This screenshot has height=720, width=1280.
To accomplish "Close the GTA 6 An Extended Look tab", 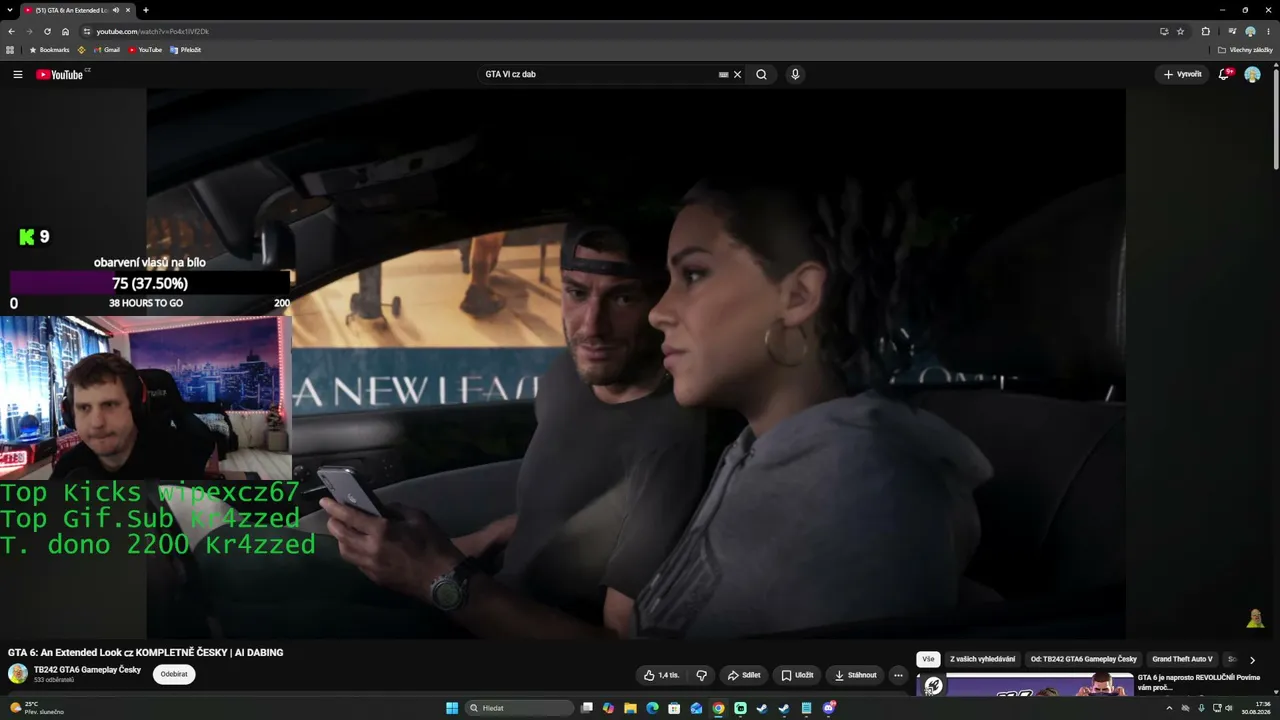I will 128,10.
